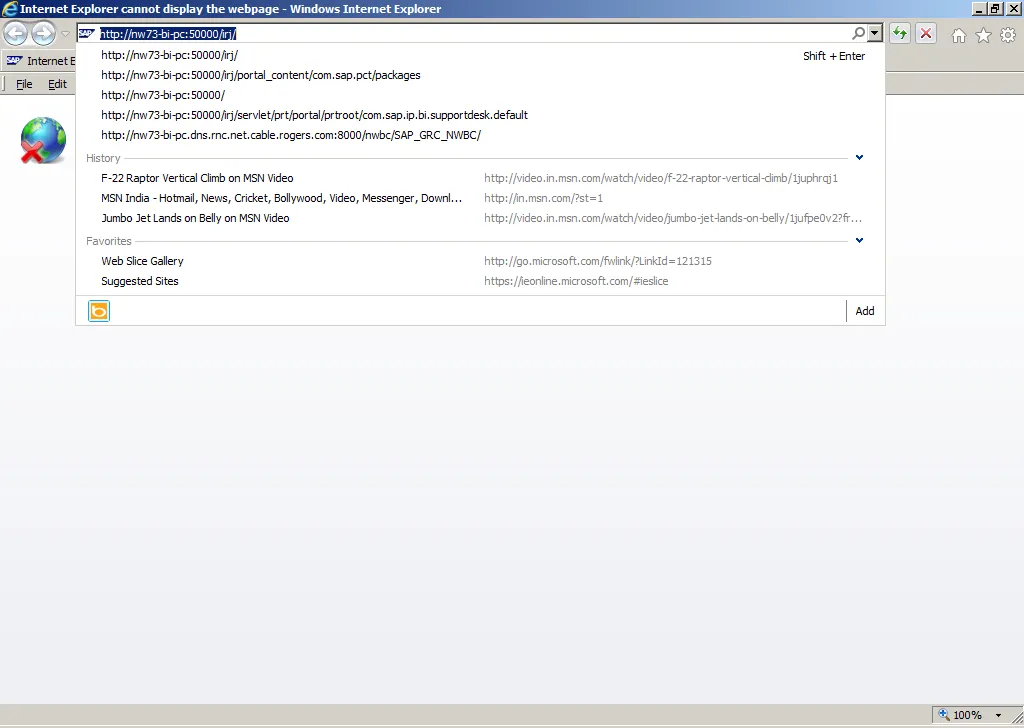Viewport: 1024px width, 728px height.
Task: Click Add search provider button
Action: coord(865,311)
